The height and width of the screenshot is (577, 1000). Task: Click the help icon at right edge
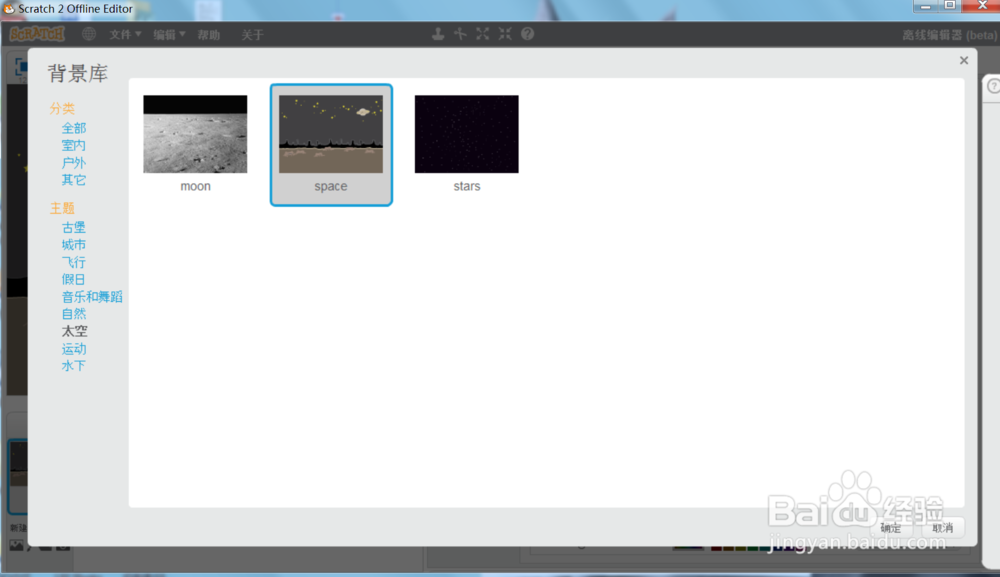994,85
